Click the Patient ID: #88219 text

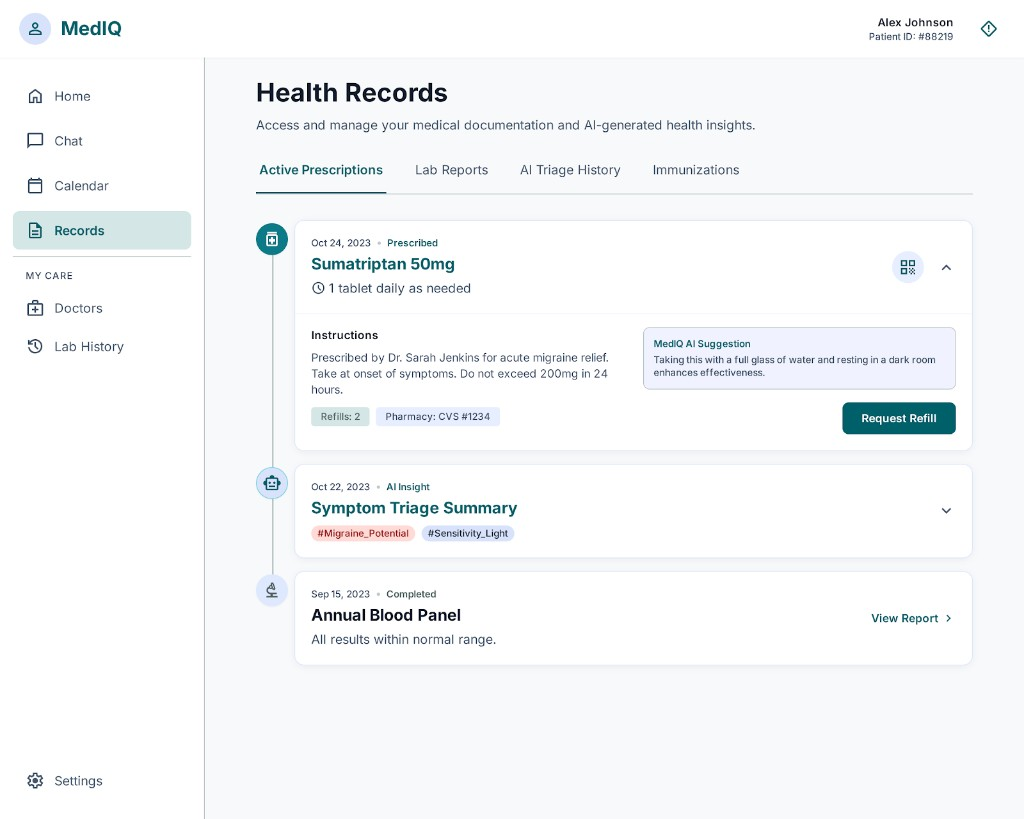910,37
